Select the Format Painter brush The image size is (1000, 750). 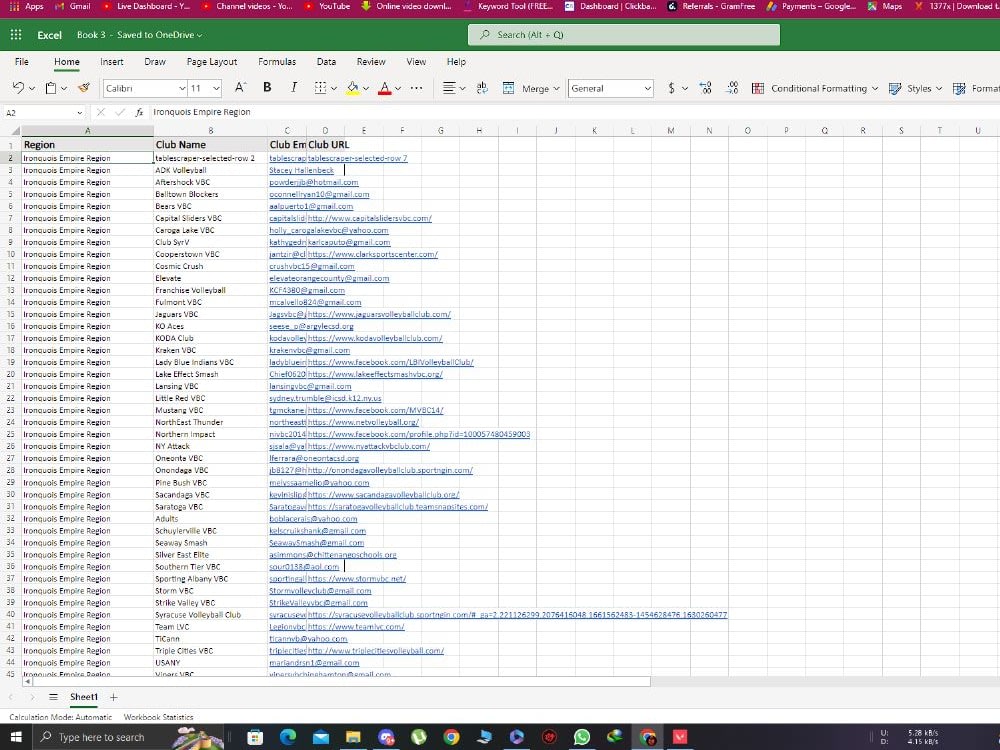[84, 88]
